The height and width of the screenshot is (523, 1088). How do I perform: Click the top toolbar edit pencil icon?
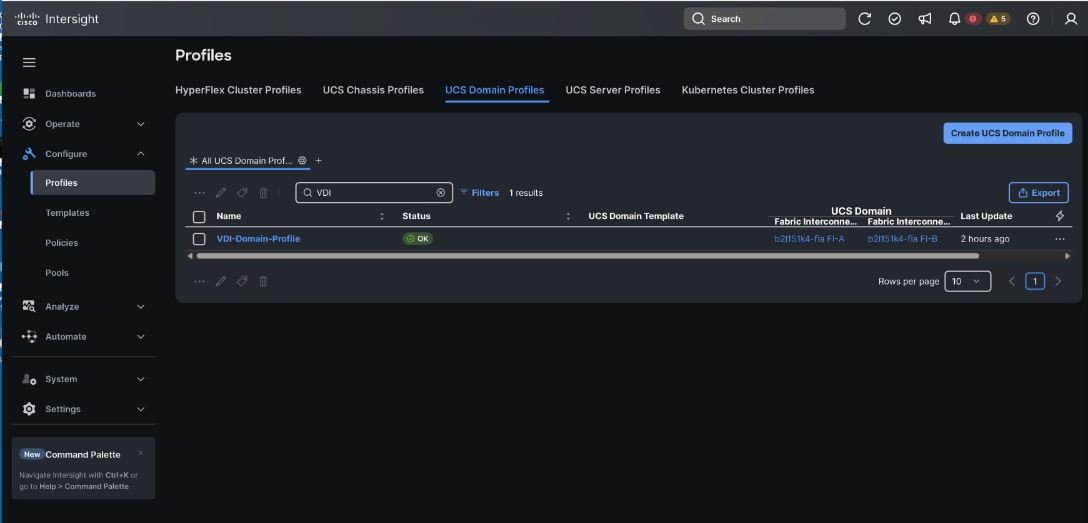[x=221, y=193]
